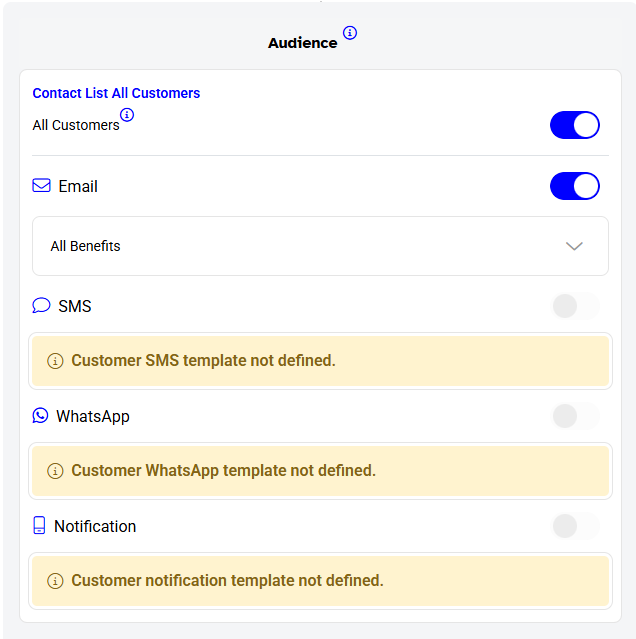Image resolution: width=636 pixels, height=639 pixels.
Task: Click the Notification phone icon
Action: [x=40, y=526]
